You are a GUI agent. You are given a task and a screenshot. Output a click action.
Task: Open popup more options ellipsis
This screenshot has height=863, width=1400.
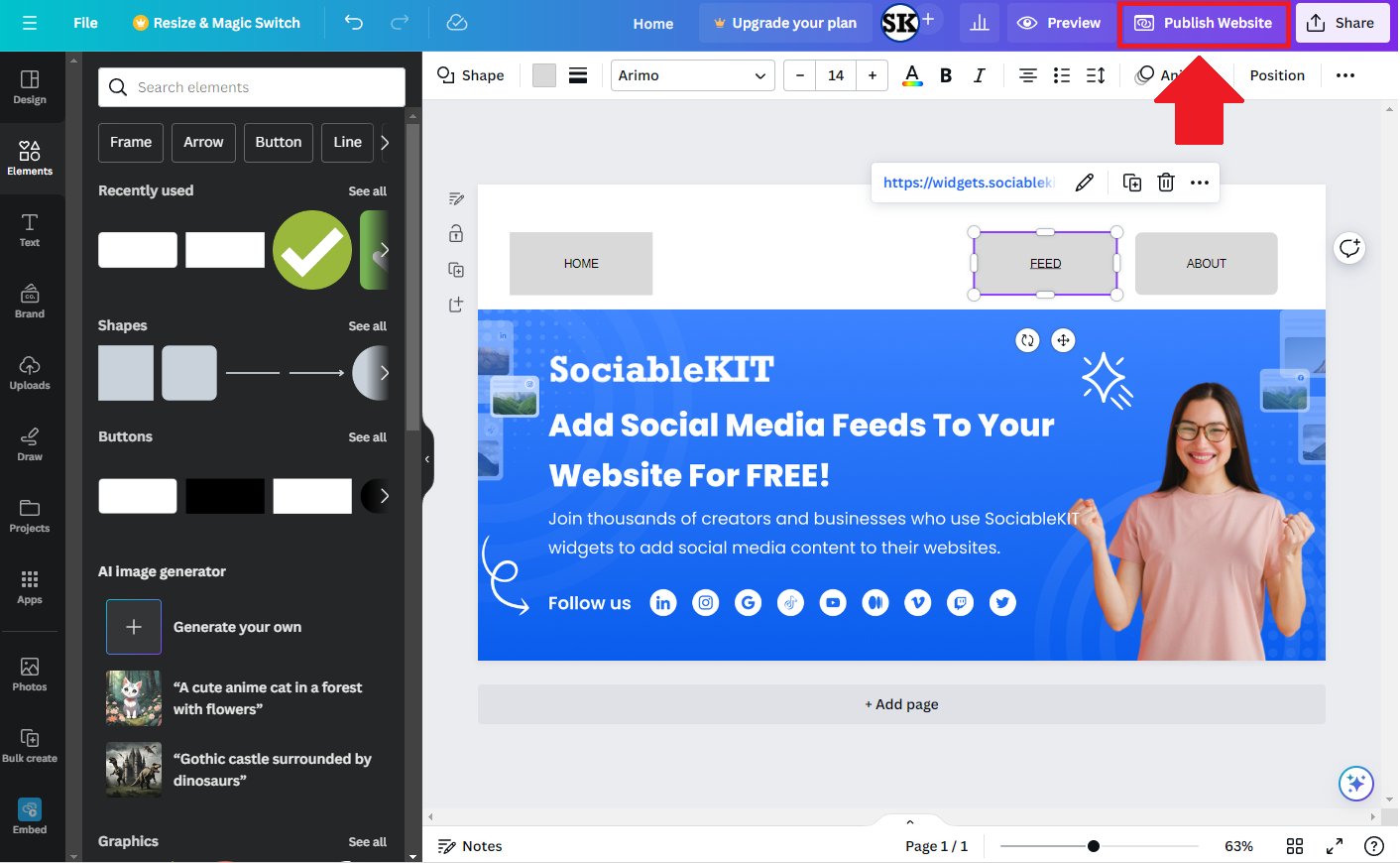tap(1200, 183)
